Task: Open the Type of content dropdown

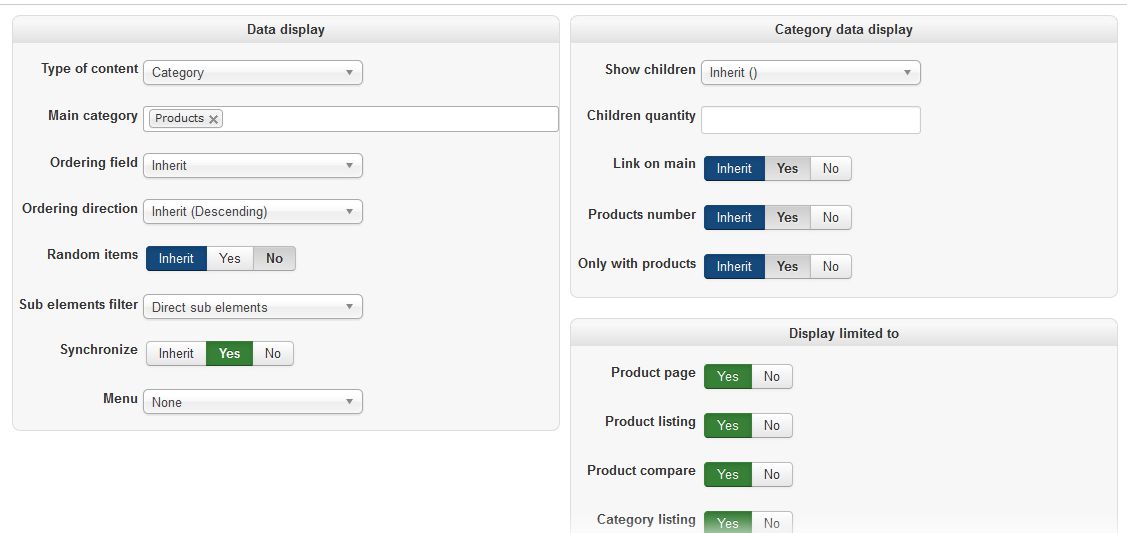Action: [253, 73]
